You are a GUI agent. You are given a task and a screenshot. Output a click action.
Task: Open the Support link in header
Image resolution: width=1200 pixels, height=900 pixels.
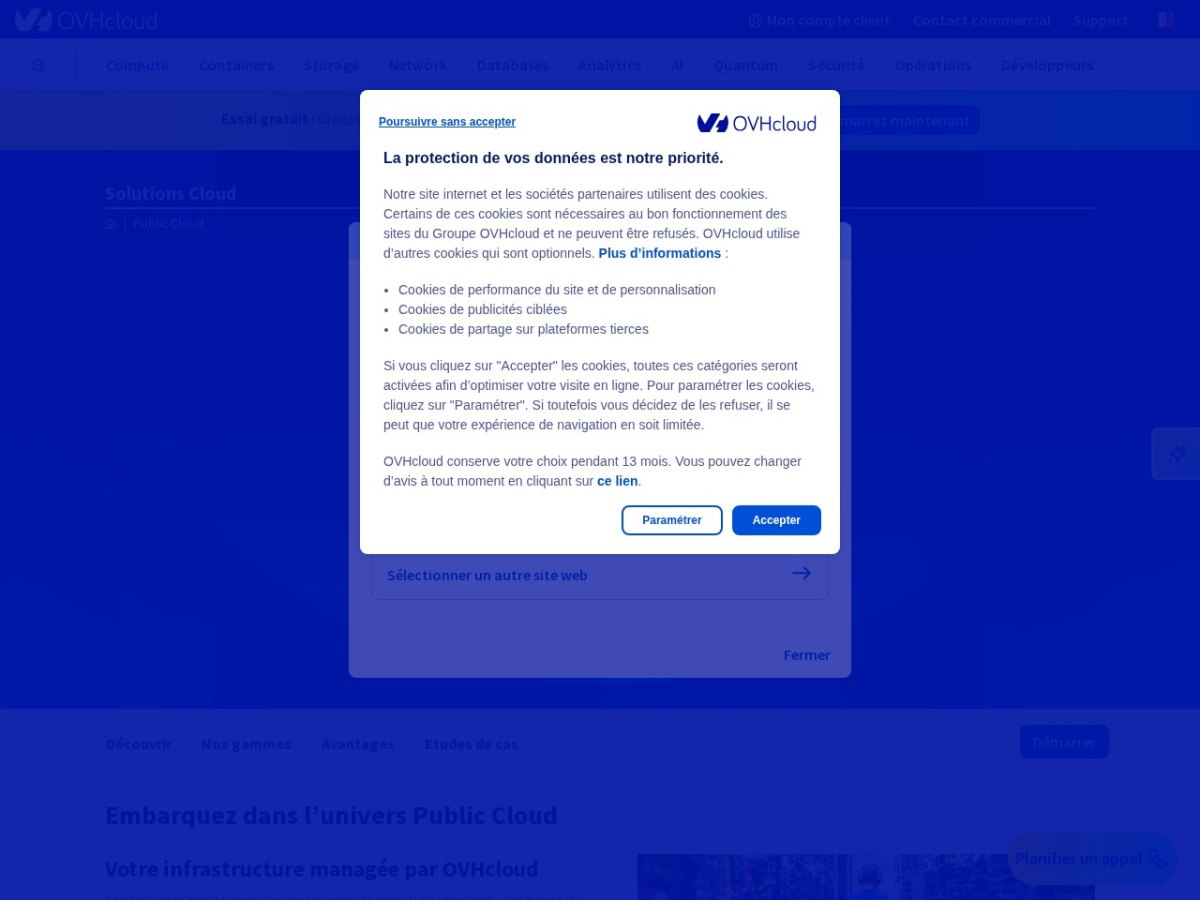(1100, 20)
